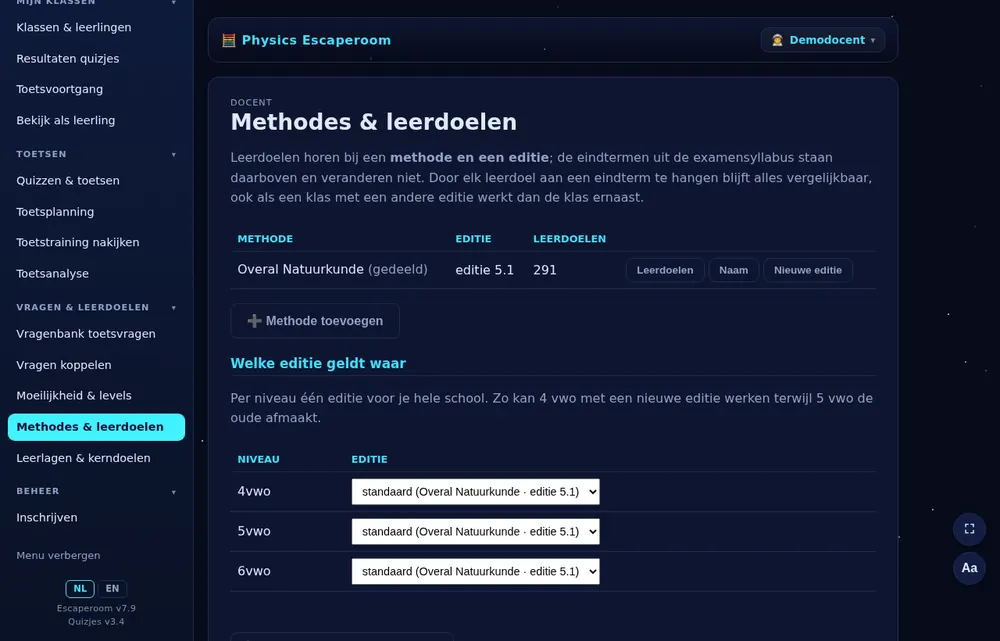This screenshot has height=641, width=1000.
Task: Click the Methode toevoegen button
Action: point(315,321)
